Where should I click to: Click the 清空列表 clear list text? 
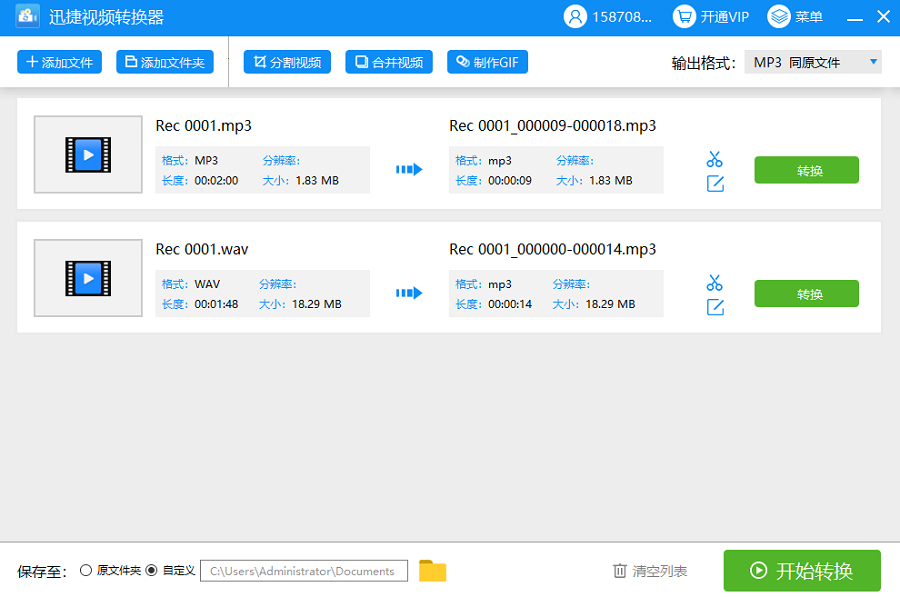pyautogui.click(x=660, y=571)
